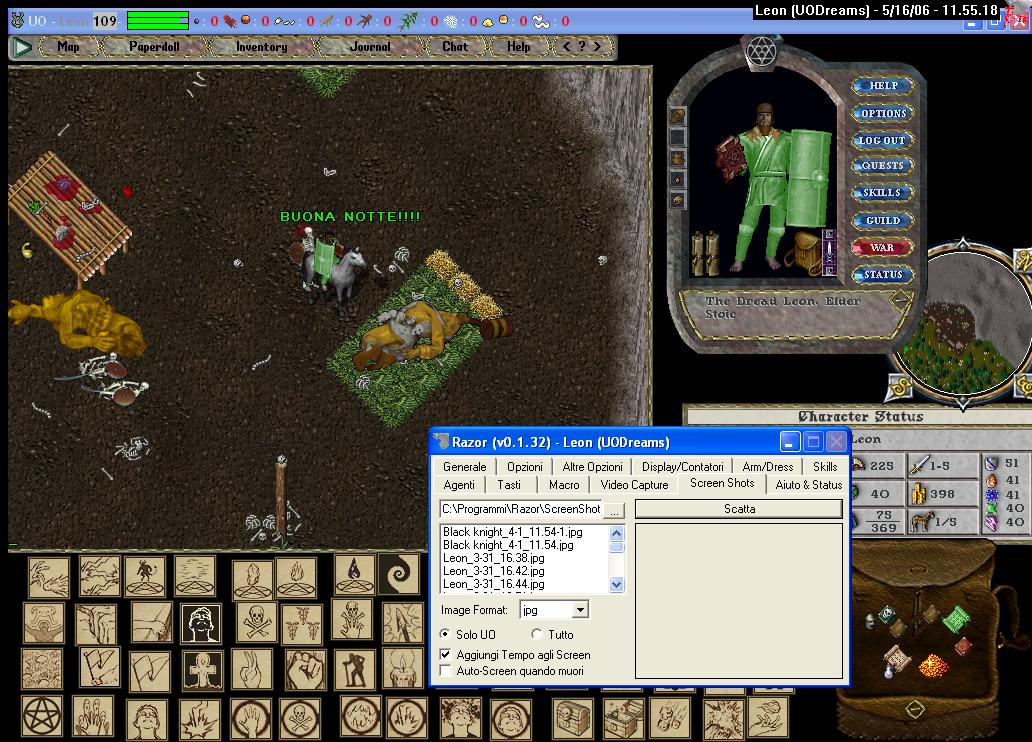Select the ankh tombstone spell icon

pos(203,670)
